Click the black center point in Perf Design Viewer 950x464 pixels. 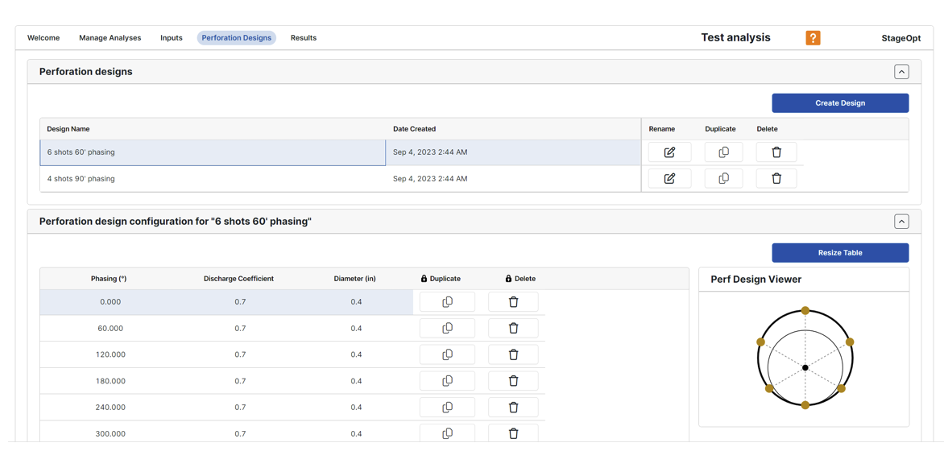pos(805,368)
